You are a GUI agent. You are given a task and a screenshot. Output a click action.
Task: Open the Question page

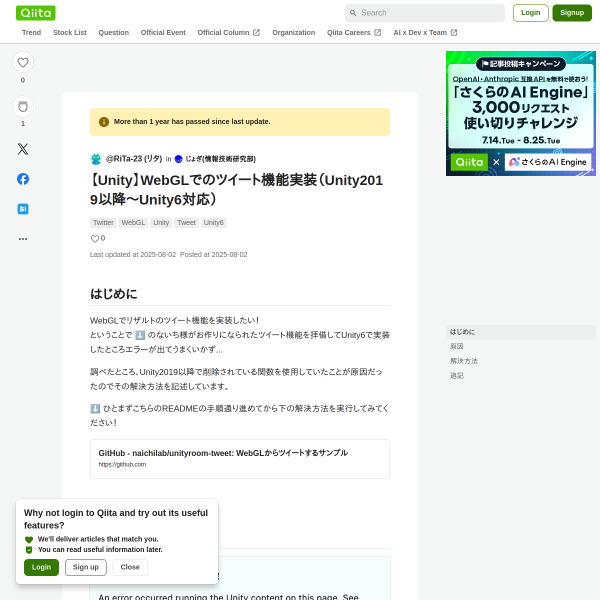[114, 33]
